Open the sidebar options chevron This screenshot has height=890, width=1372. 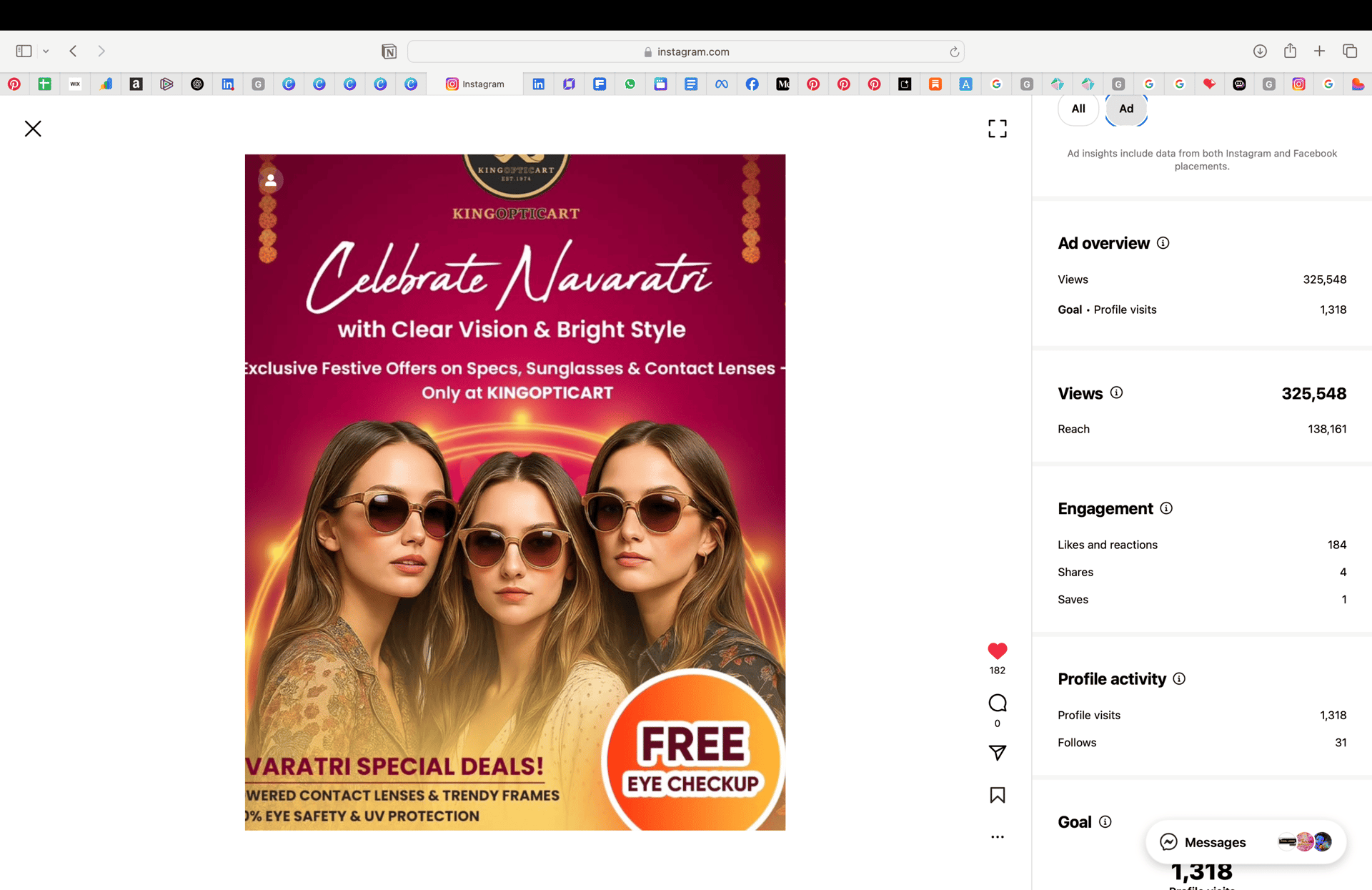(x=46, y=51)
